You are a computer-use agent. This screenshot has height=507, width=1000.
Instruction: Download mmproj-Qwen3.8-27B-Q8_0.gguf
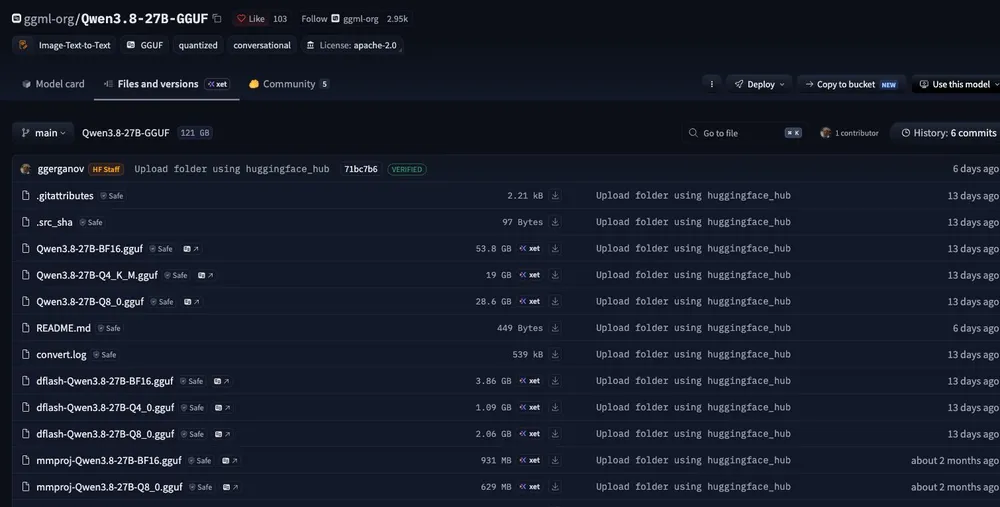[x=555, y=487]
